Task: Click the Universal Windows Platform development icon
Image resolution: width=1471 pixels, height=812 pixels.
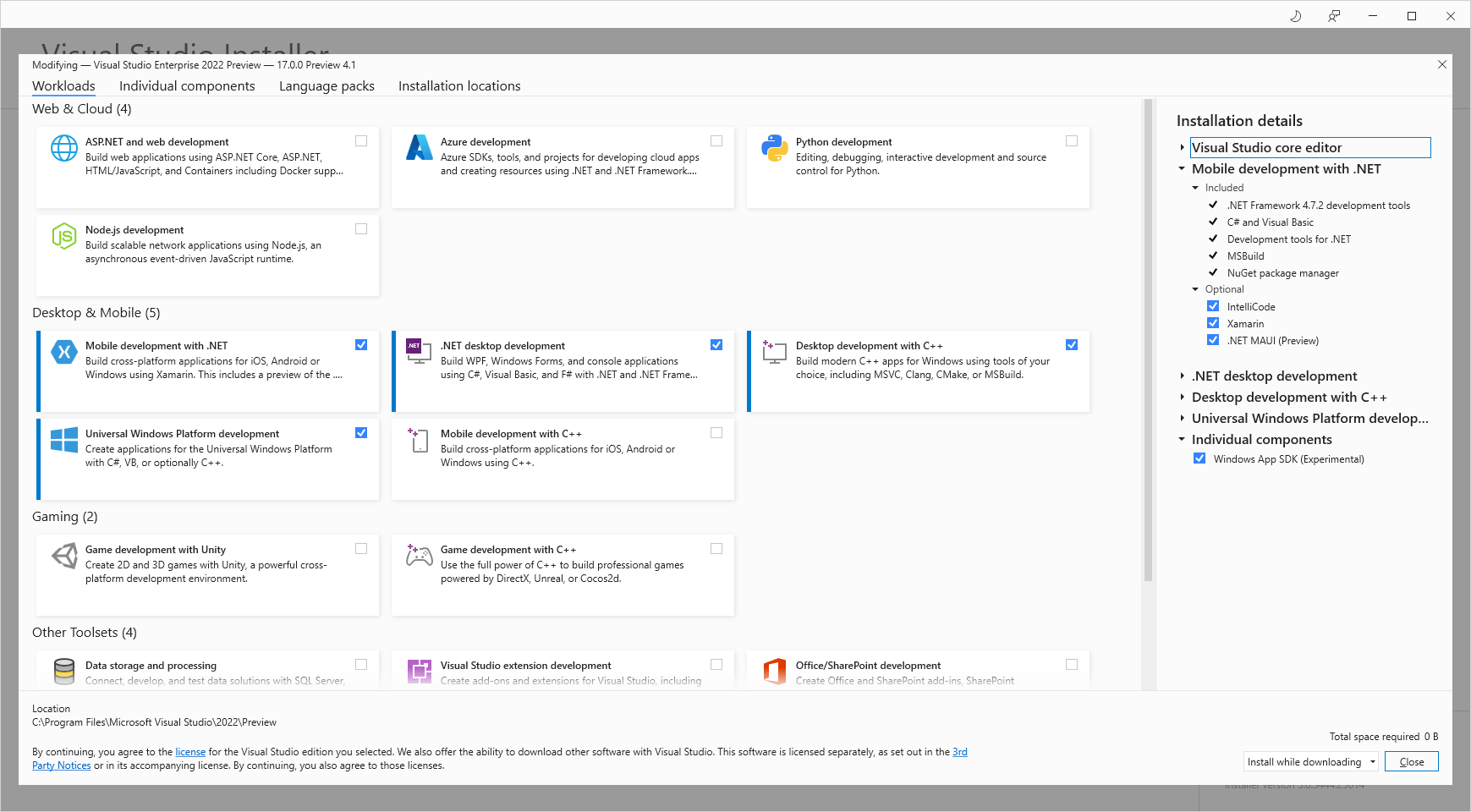Action: (63, 439)
